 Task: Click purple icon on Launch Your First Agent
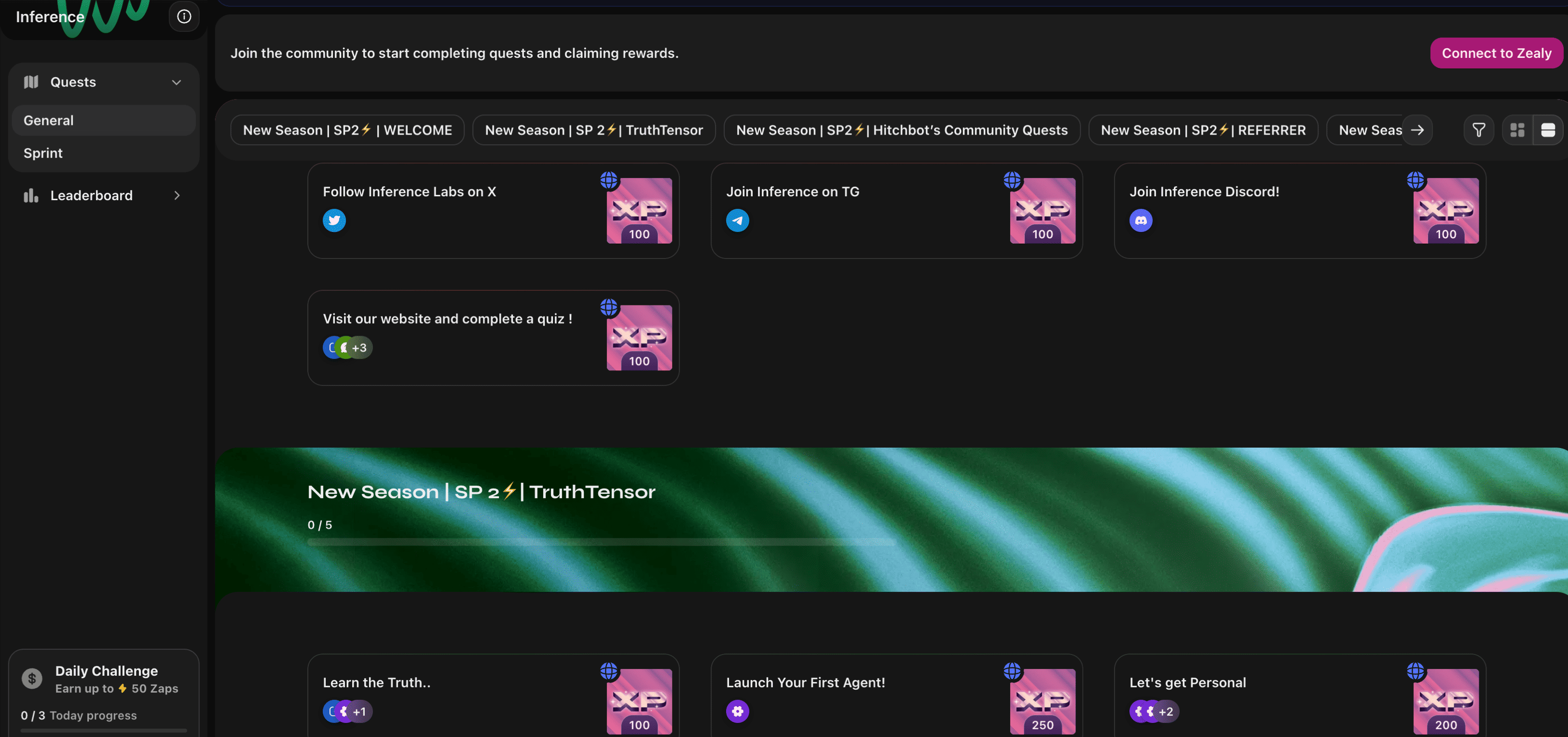[x=737, y=711]
